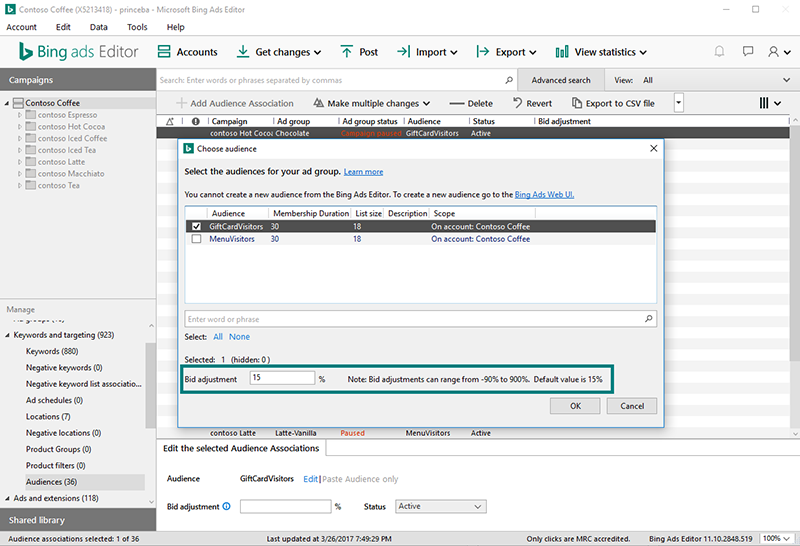Click the dialog Bid adjustment input field
The image size is (800, 546).
(282, 379)
